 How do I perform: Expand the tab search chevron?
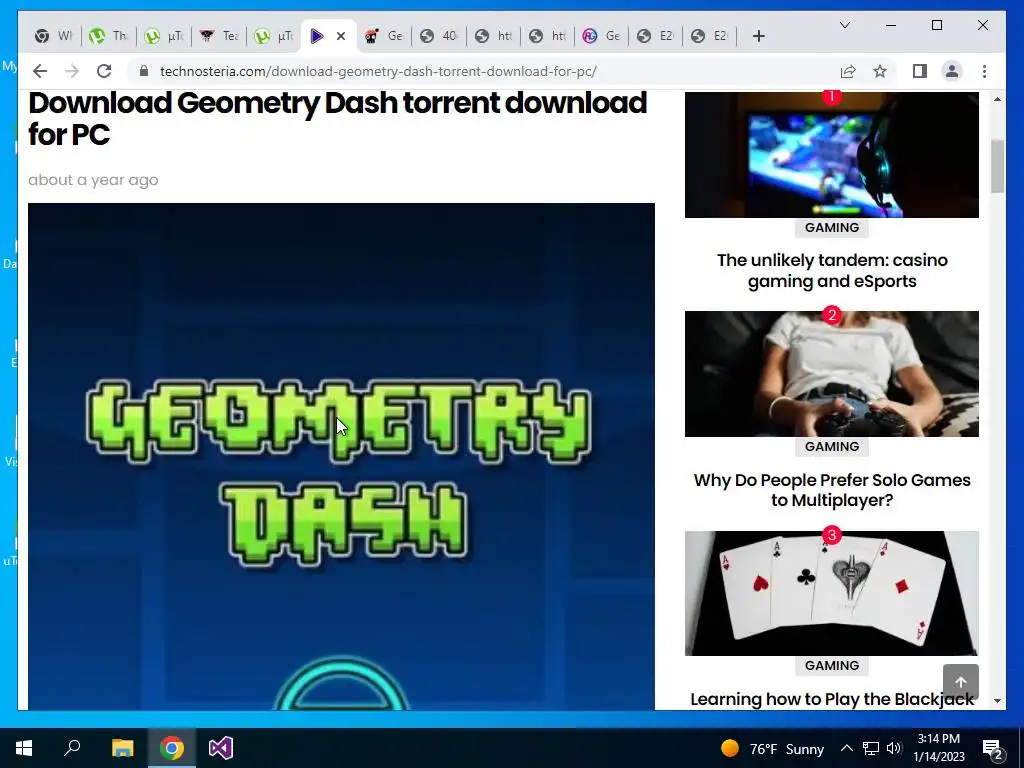(844, 25)
